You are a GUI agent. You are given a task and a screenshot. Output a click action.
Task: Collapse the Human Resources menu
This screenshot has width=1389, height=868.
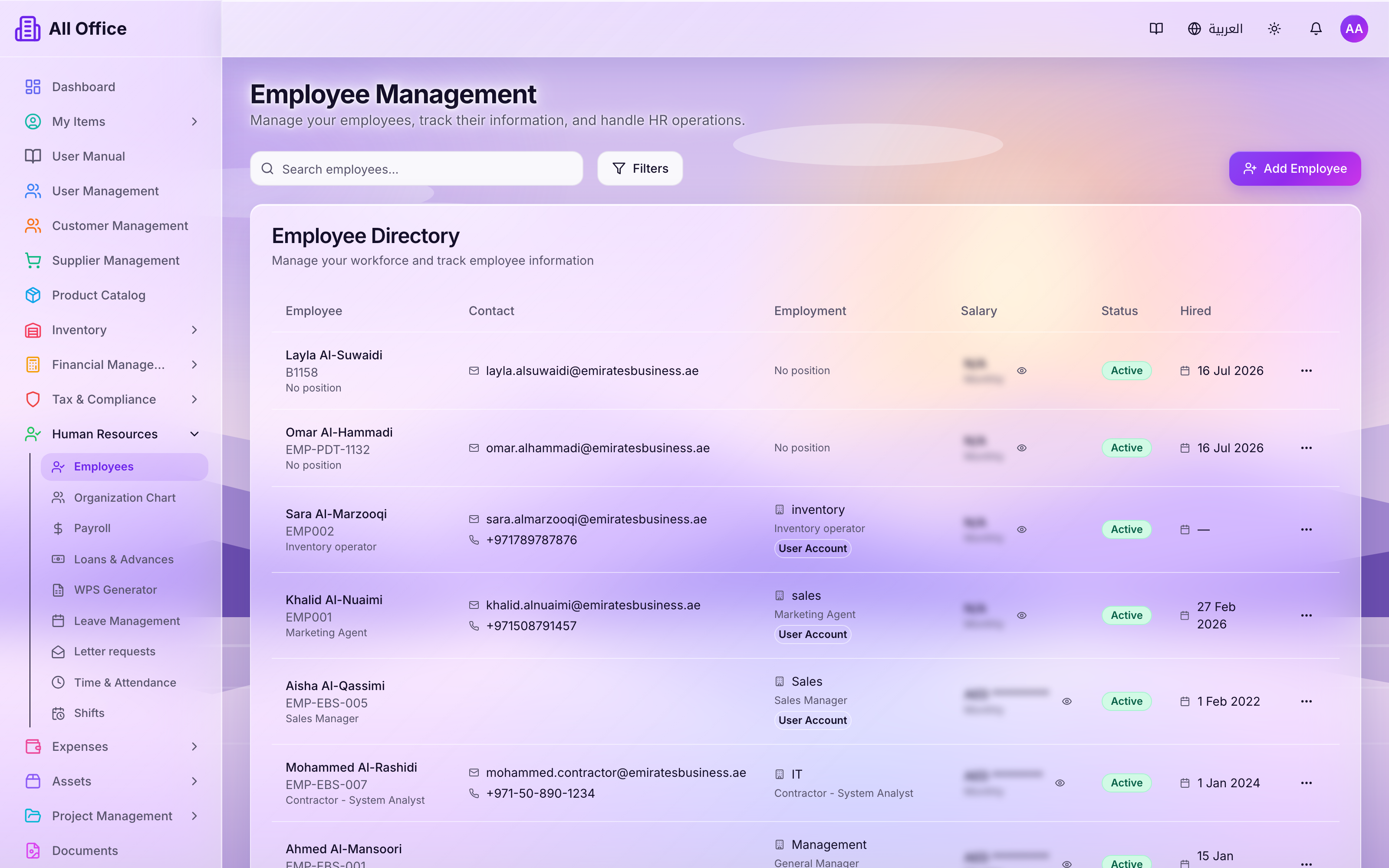pyautogui.click(x=111, y=434)
